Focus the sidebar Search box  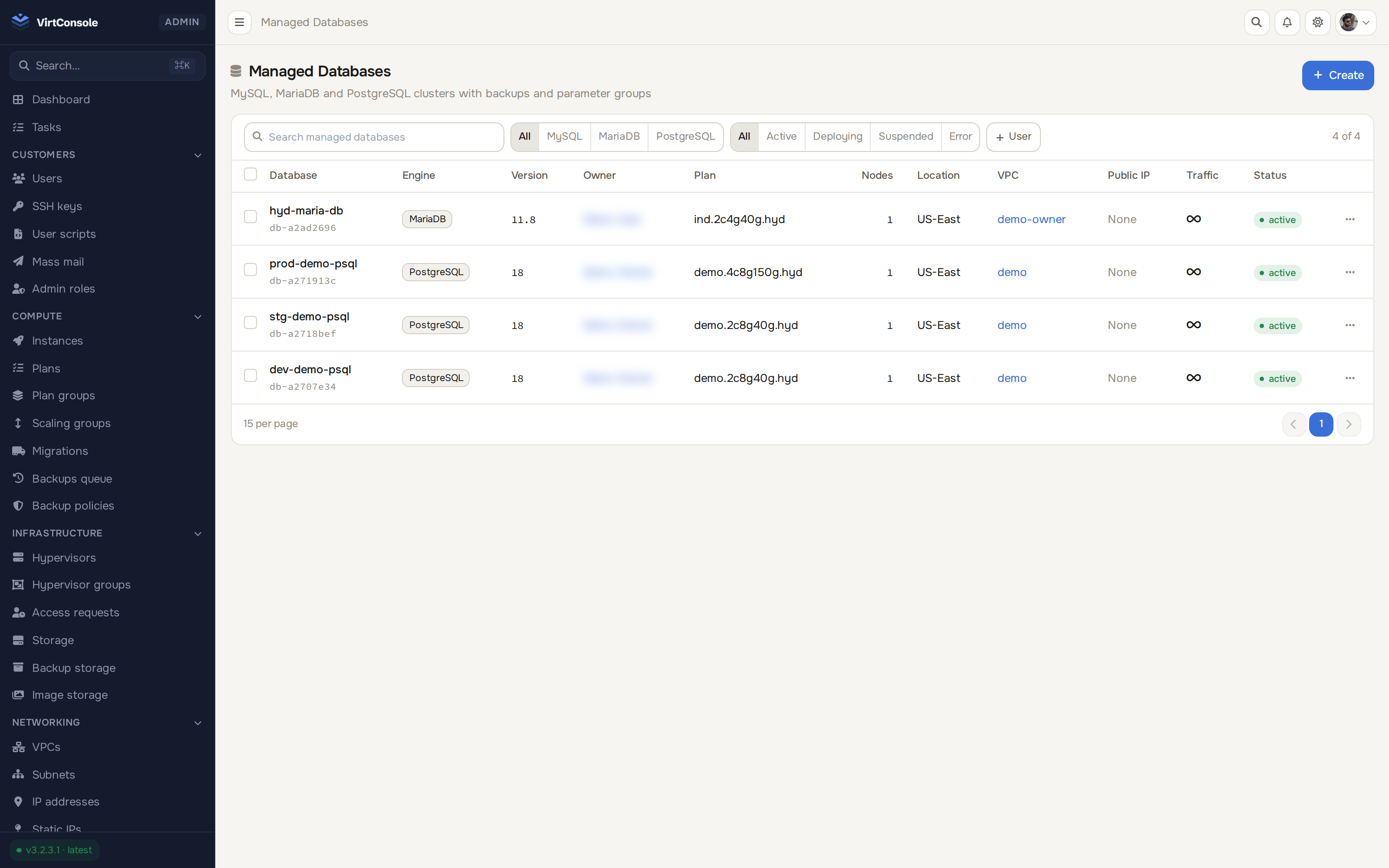point(107,66)
